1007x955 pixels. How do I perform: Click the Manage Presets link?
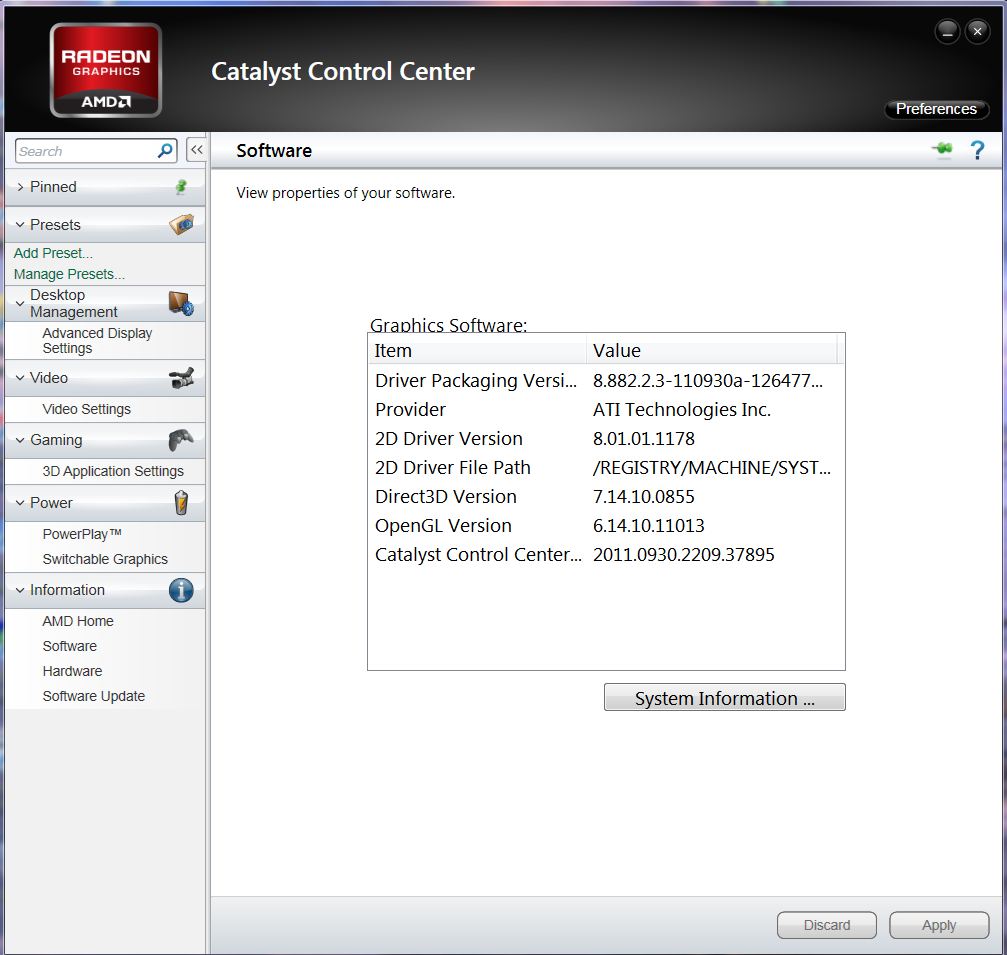[x=69, y=274]
